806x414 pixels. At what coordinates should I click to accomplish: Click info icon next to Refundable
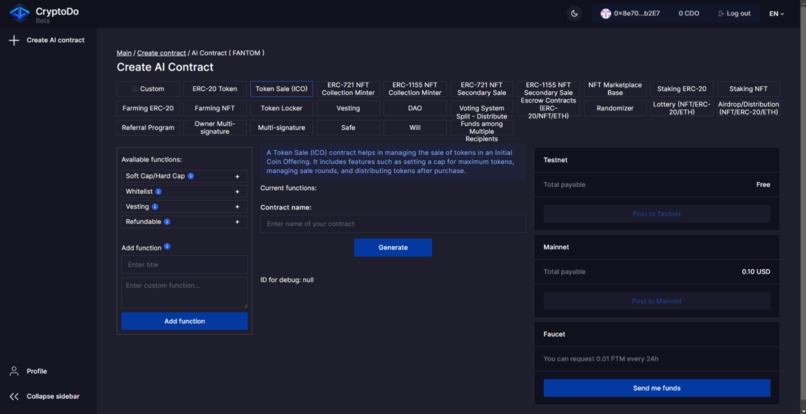167,222
